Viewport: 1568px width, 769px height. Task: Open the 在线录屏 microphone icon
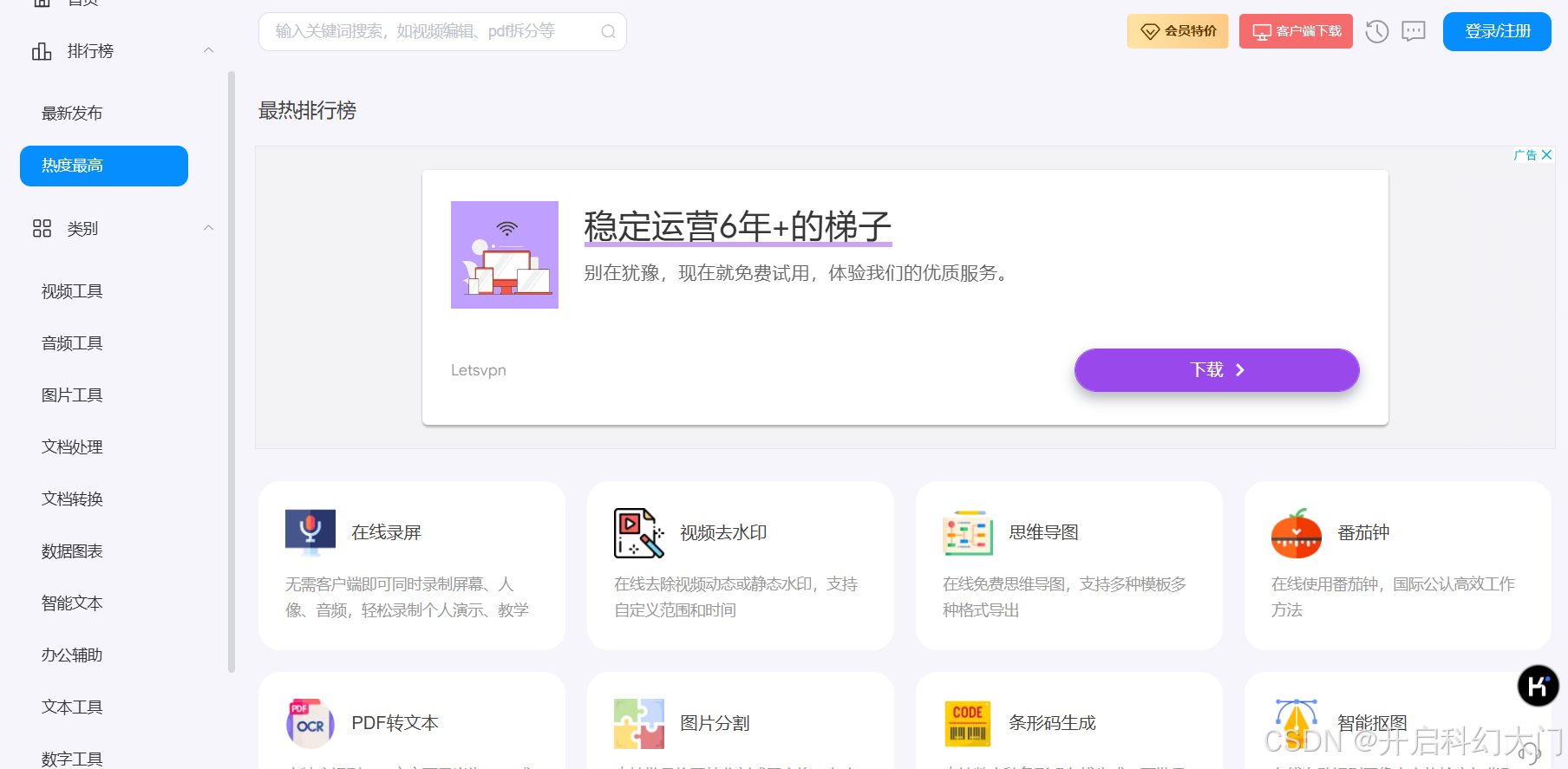click(310, 532)
